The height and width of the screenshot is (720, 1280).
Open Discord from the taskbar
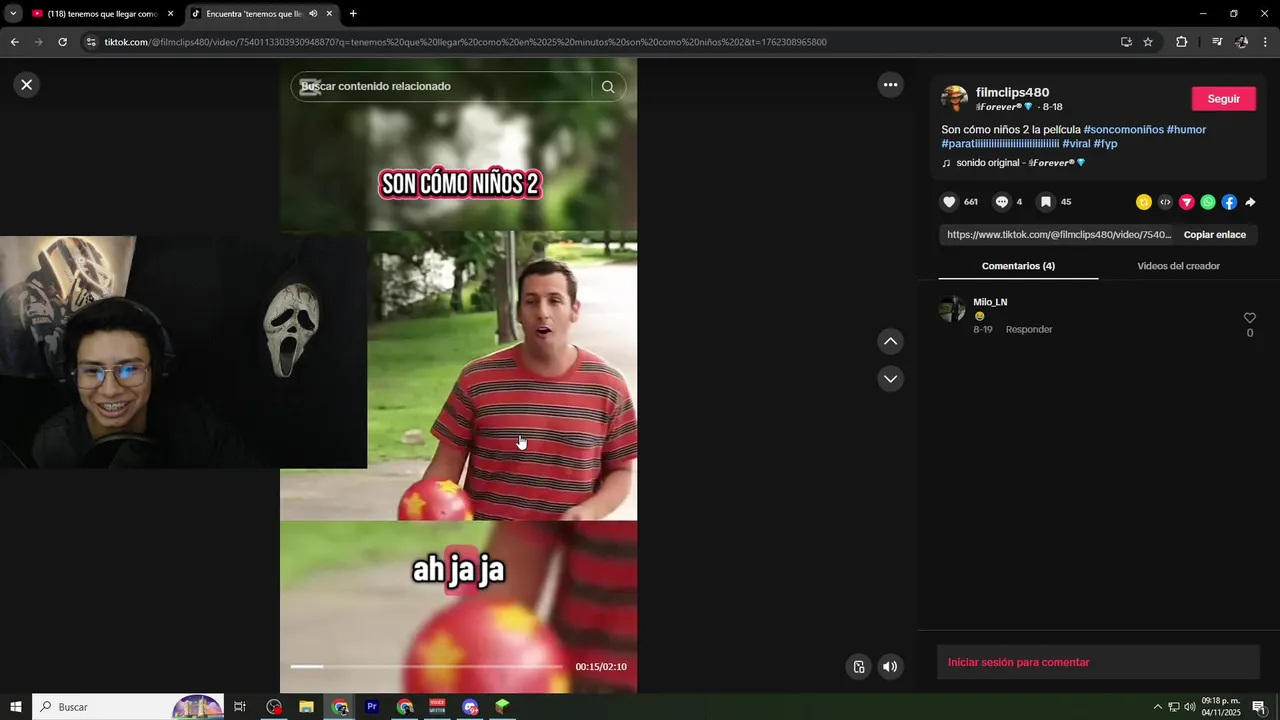(470, 707)
